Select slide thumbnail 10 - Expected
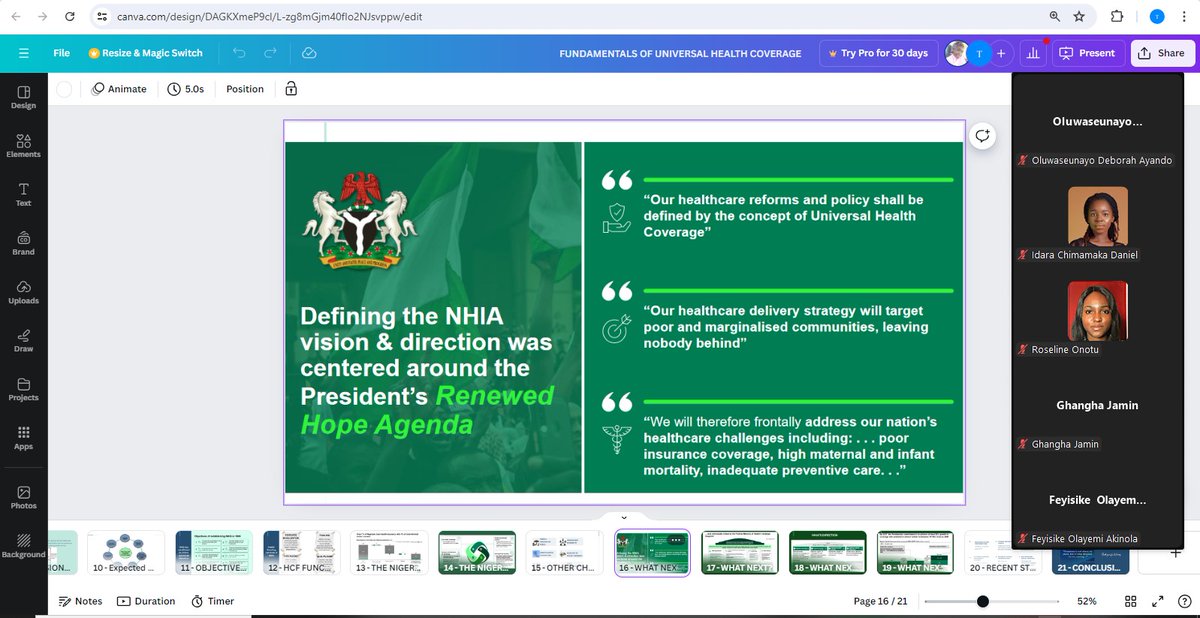 [125, 552]
